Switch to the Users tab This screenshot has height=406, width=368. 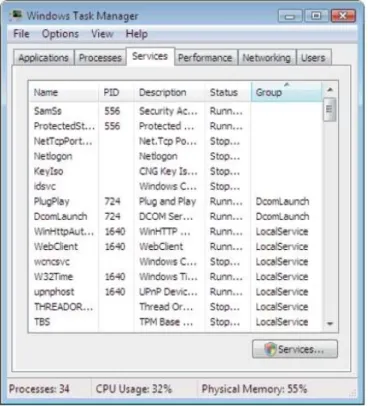point(313,58)
